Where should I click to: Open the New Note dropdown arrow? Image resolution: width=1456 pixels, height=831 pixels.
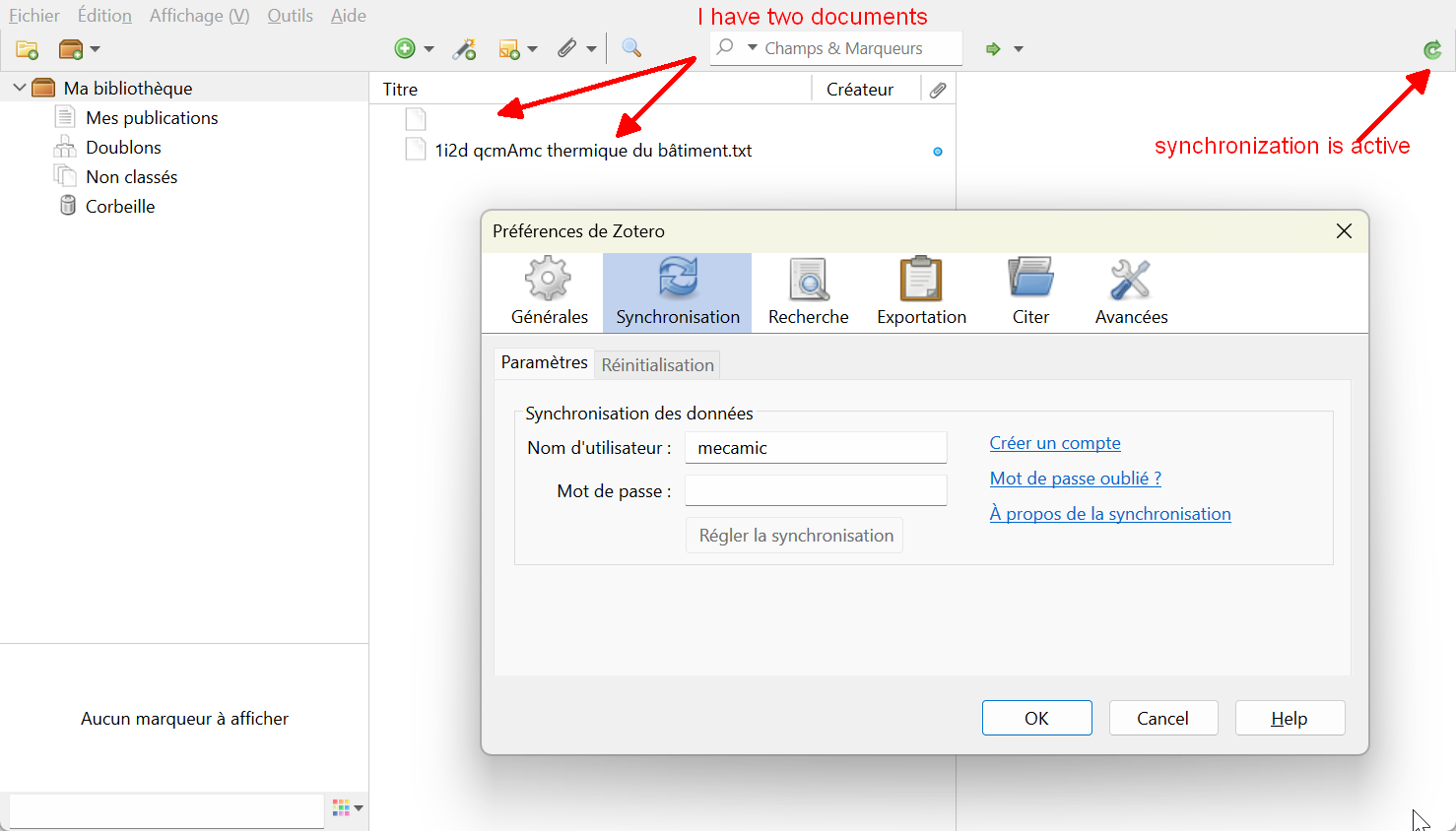[533, 49]
